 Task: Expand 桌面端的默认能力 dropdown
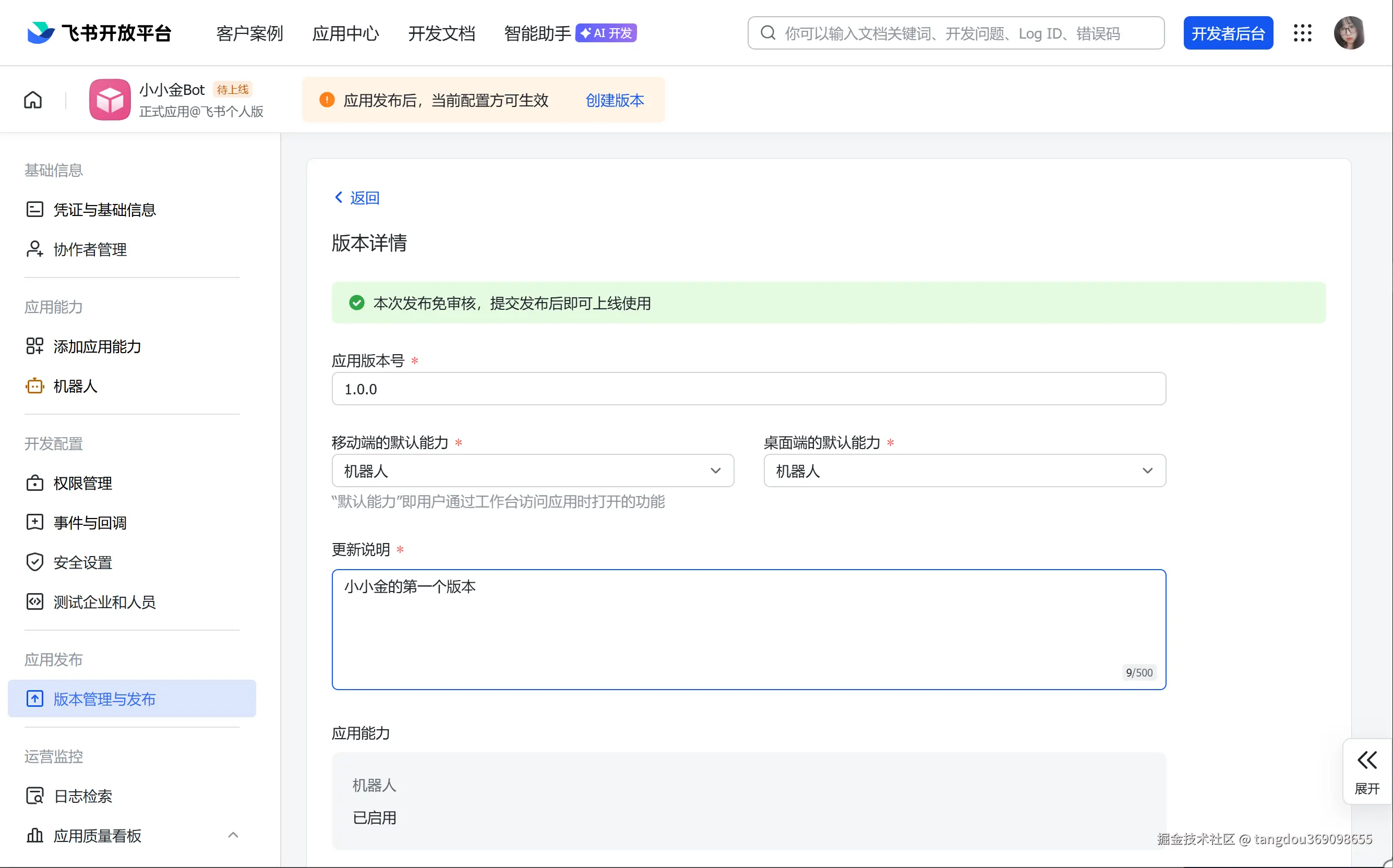coord(964,471)
